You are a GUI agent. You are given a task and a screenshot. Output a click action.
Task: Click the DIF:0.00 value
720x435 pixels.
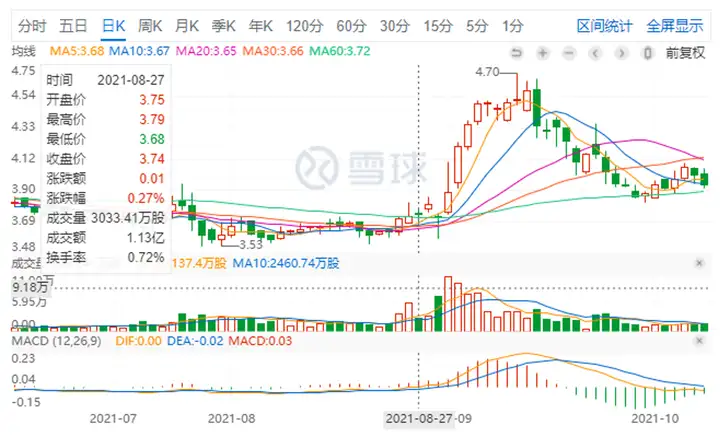138,341
